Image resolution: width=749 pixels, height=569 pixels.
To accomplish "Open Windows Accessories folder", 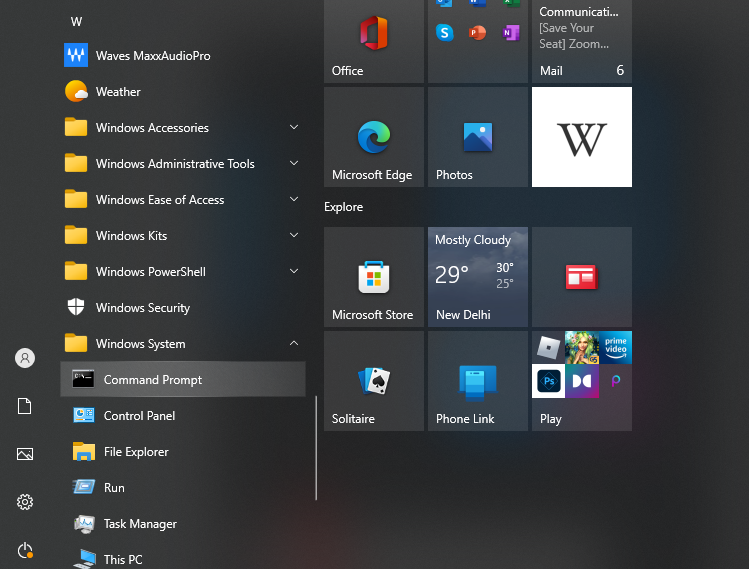I will pos(183,128).
